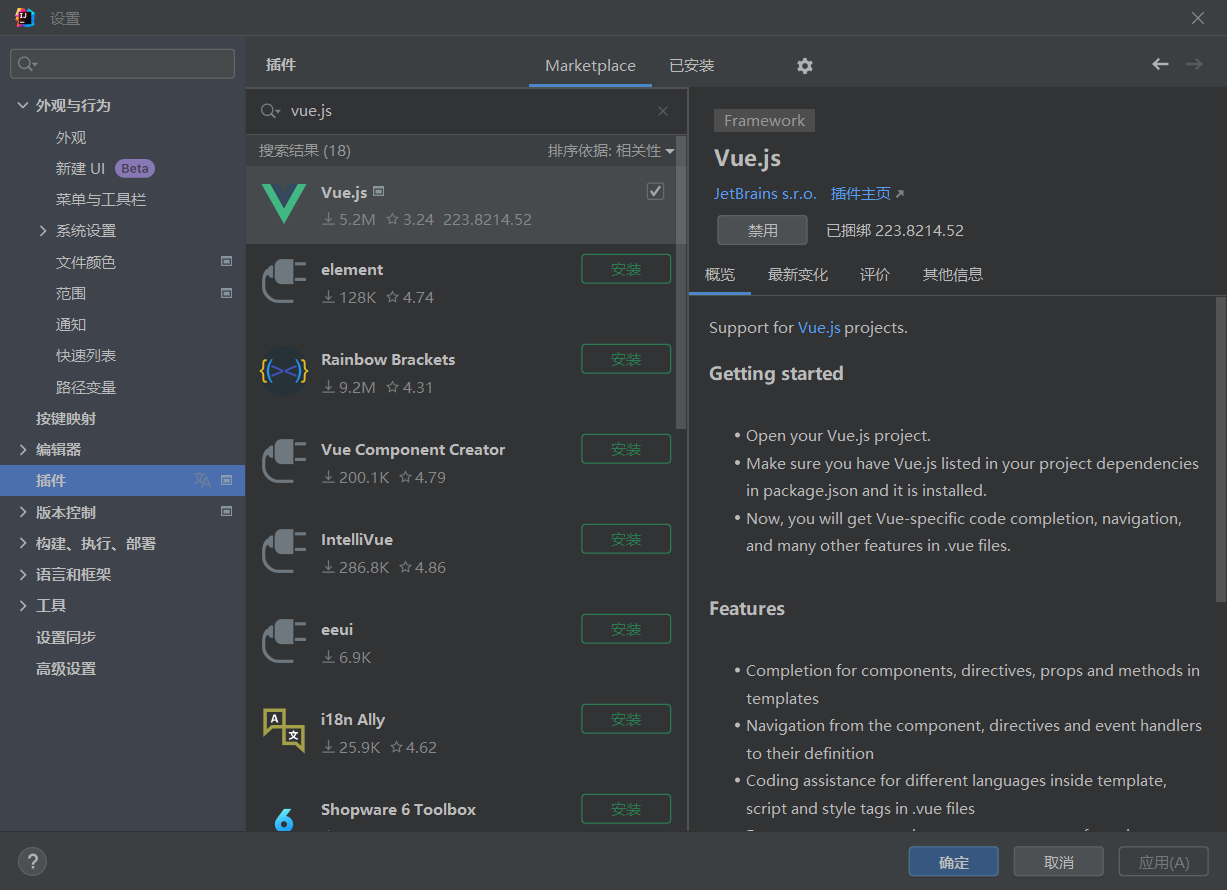Click the search history magnifier icon
Screen dimensions: 1227x890
[x=270, y=111]
